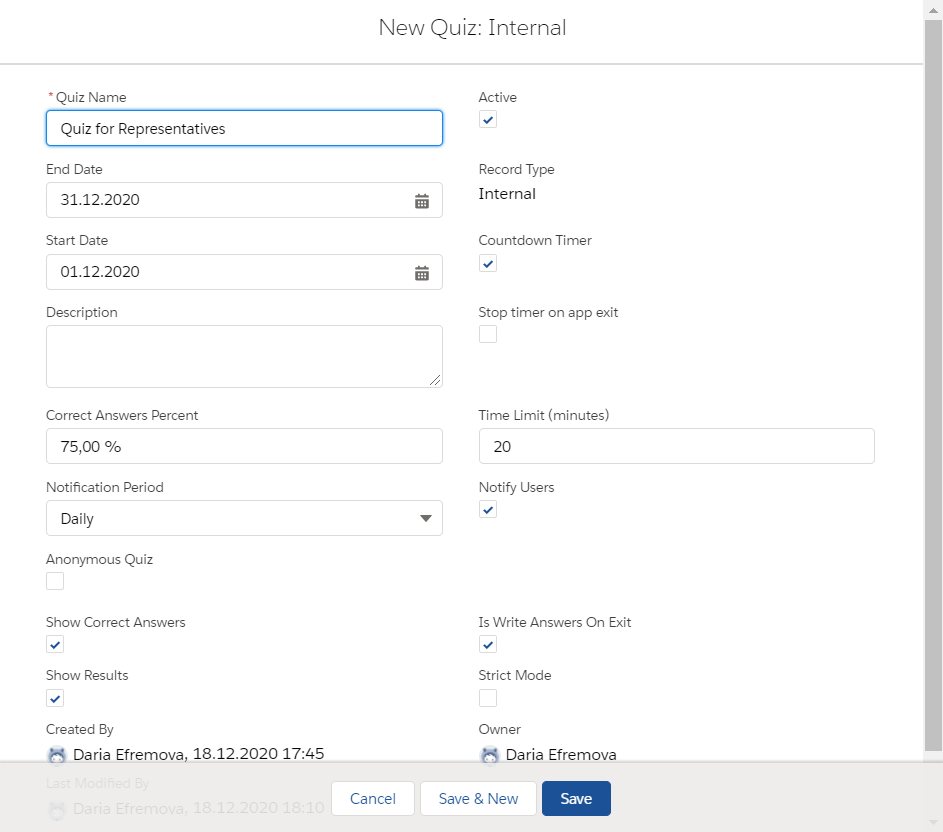Check the Anonymous Quiz checkbox

[54, 580]
